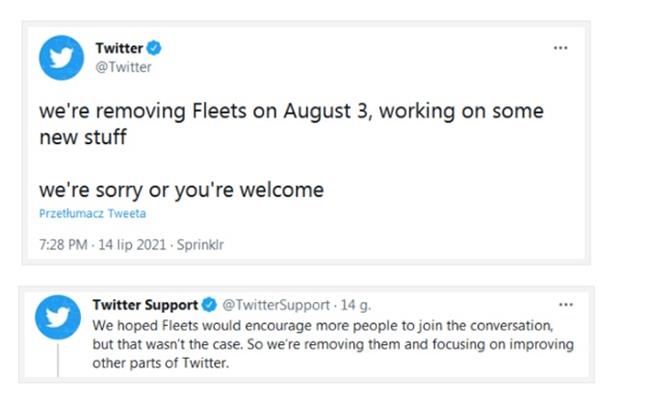The height and width of the screenshot is (403, 650).
Task: Click the Twitter profile avatar in the first tweet
Action: coord(61,57)
